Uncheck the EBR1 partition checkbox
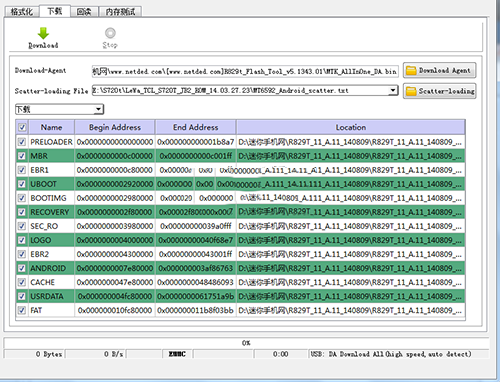 coord(22,170)
